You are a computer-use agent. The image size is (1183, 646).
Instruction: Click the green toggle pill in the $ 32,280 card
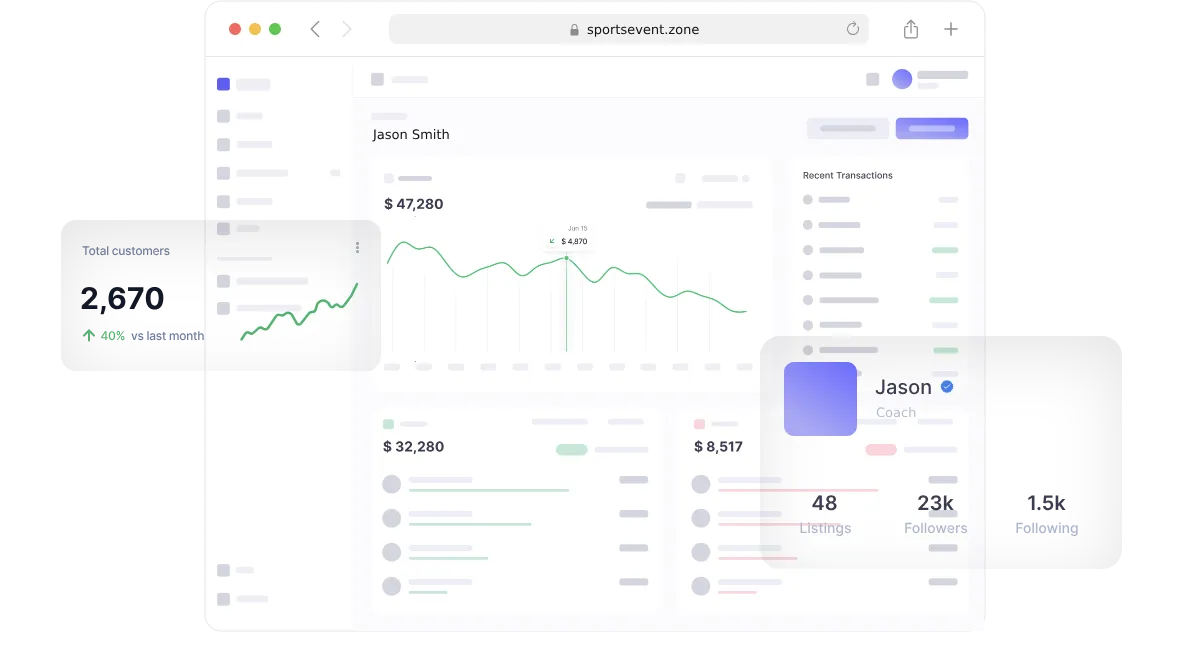coord(571,450)
